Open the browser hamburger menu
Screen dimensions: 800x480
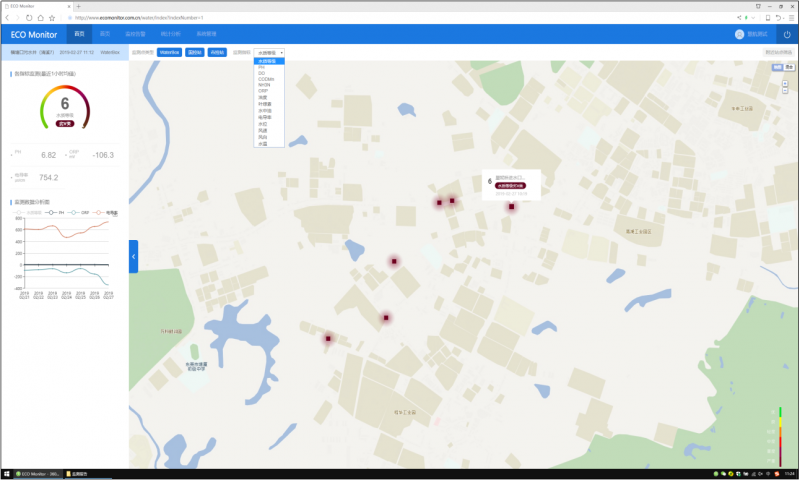(x=791, y=17)
